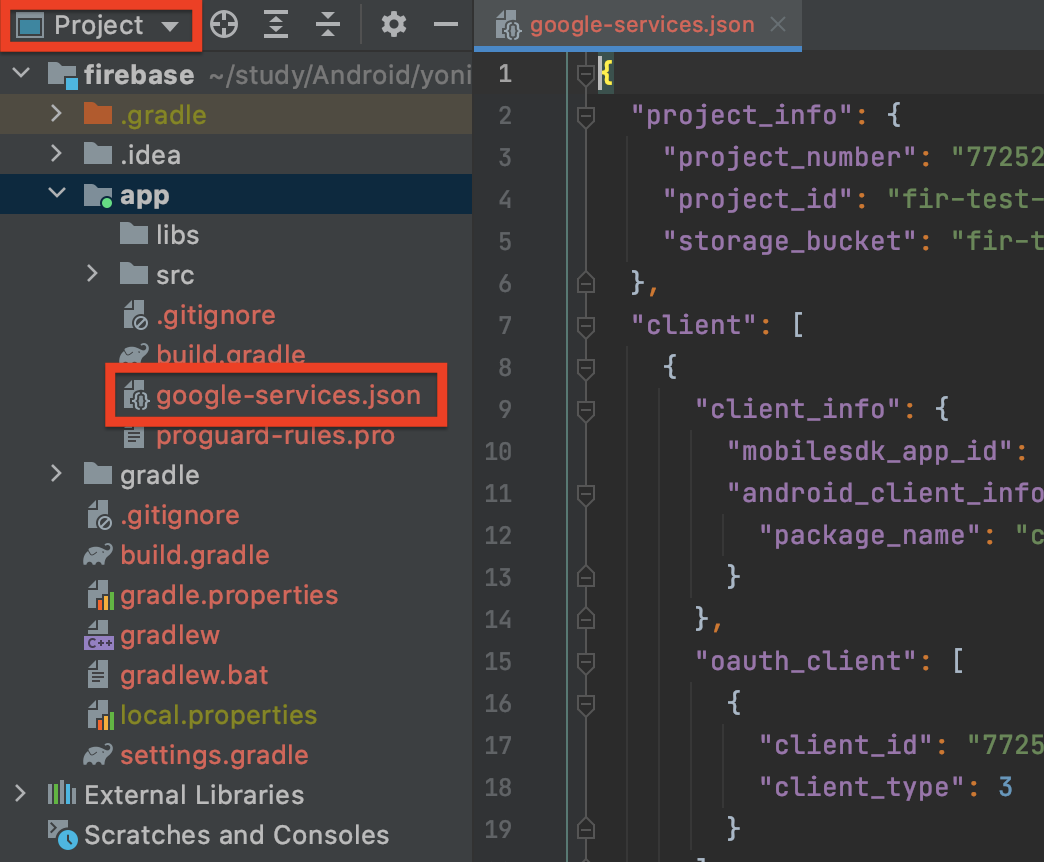
Task: Click the settings.gradle elephant icon
Action: click(98, 755)
